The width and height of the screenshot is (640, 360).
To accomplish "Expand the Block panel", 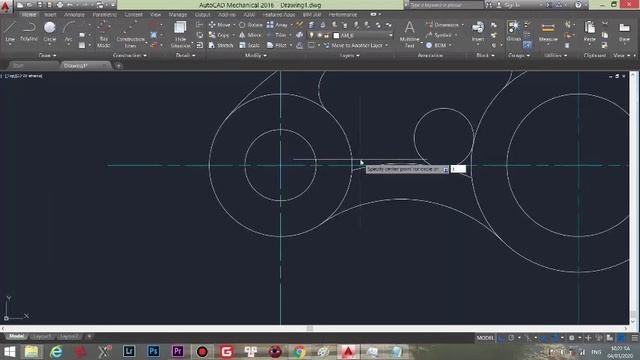I will tap(485, 56).
